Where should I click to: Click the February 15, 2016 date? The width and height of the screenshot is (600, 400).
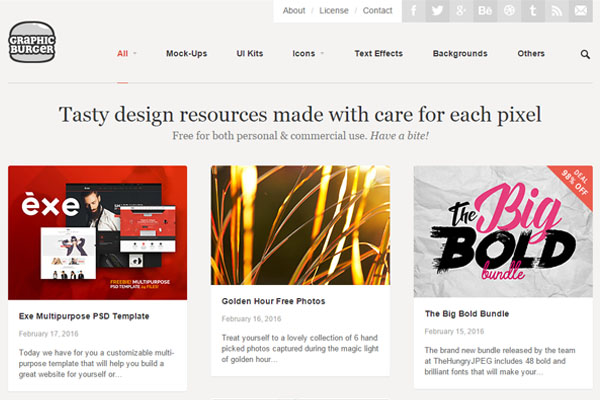click(x=454, y=331)
